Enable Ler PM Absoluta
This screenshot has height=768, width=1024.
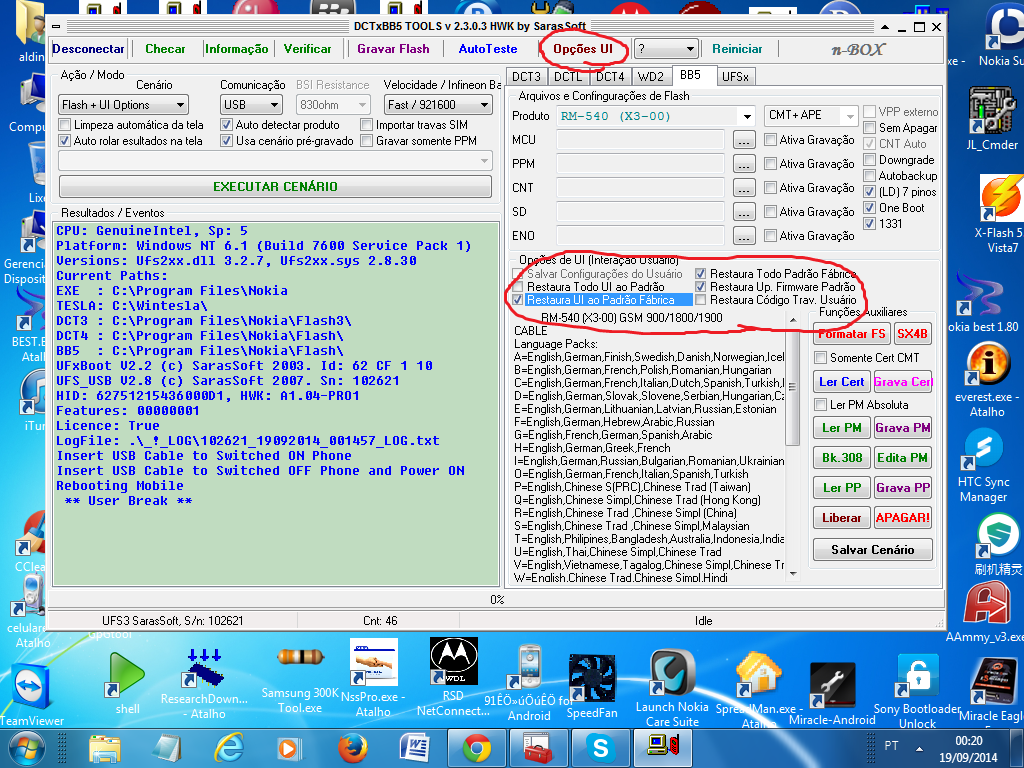coord(821,405)
